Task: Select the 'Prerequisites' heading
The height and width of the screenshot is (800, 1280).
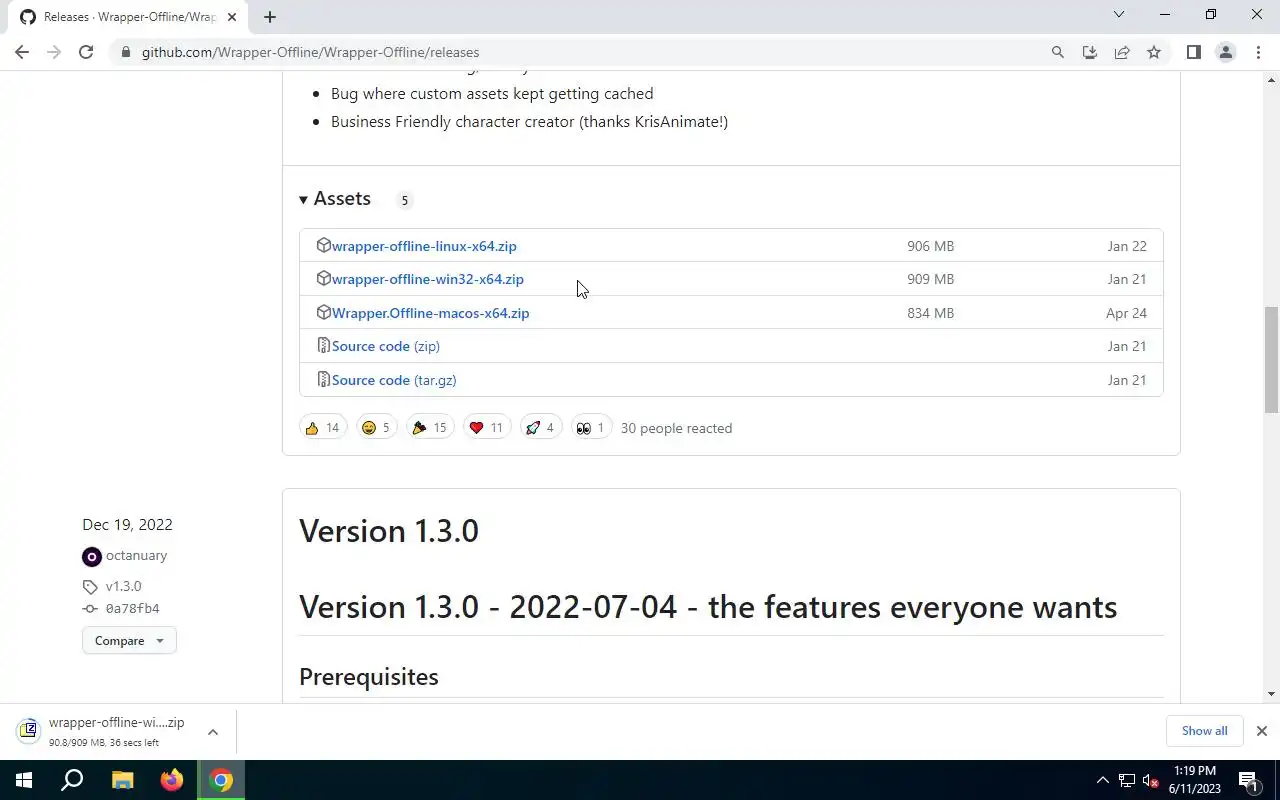Action: click(x=369, y=677)
